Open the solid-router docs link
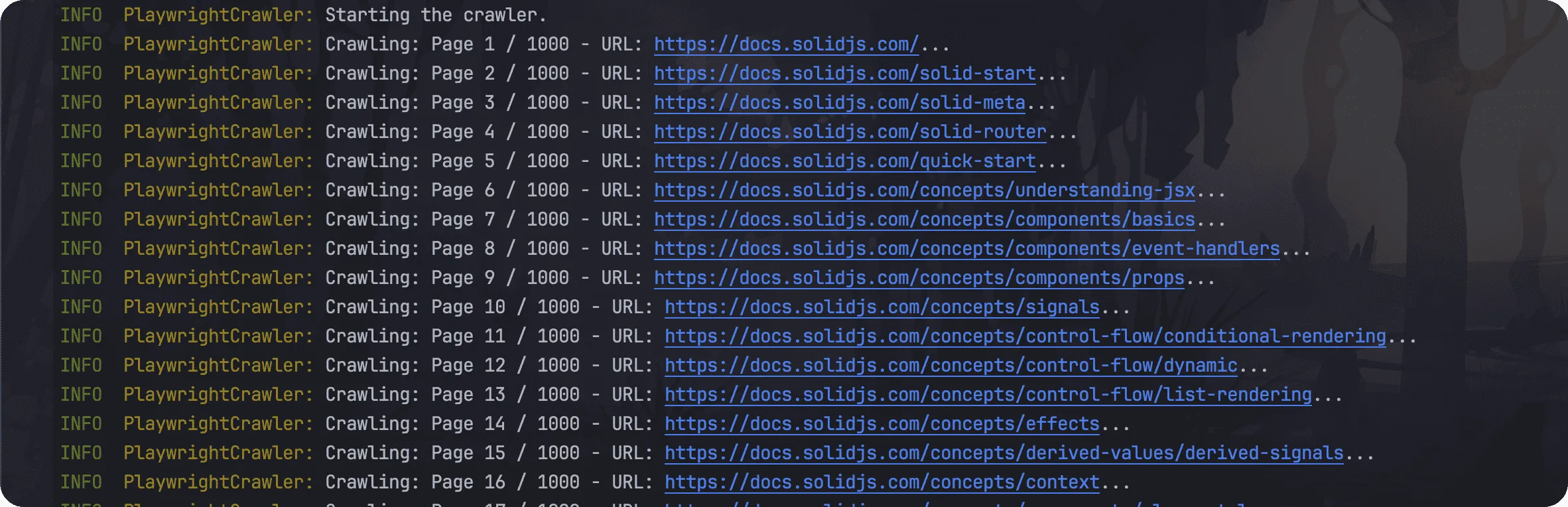The width and height of the screenshot is (1568, 507). point(850,132)
